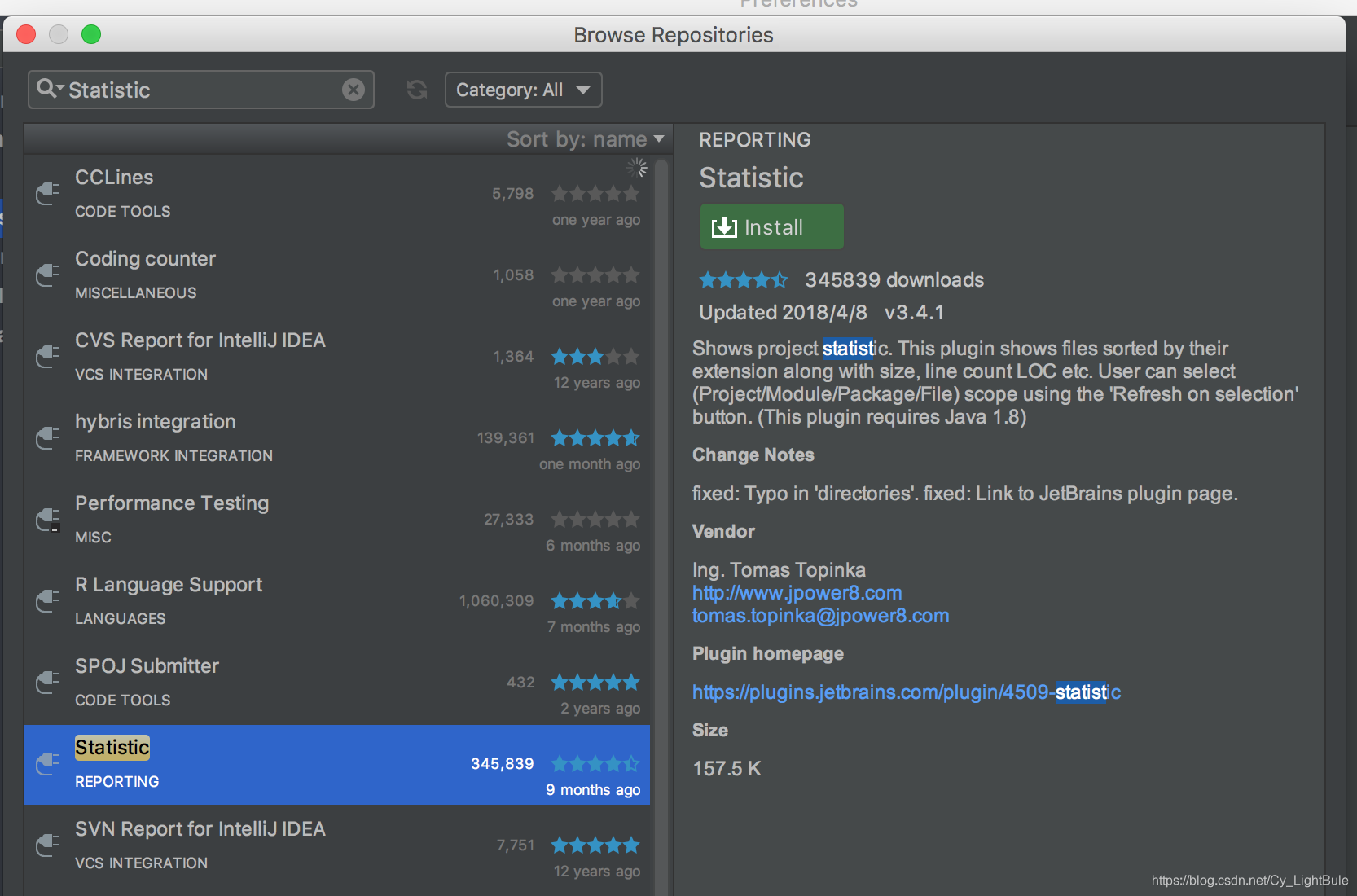Click the Coding counter star rating

click(595, 275)
